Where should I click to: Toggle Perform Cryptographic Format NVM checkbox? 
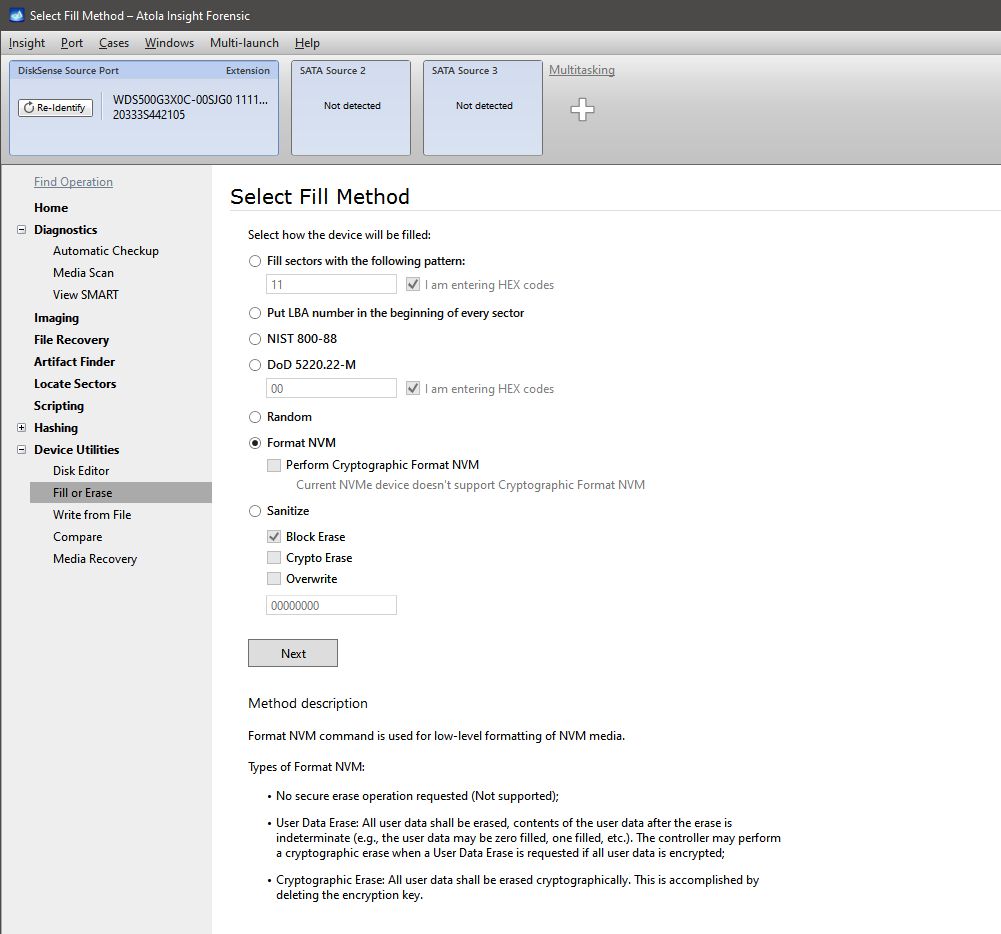tap(274, 465)
